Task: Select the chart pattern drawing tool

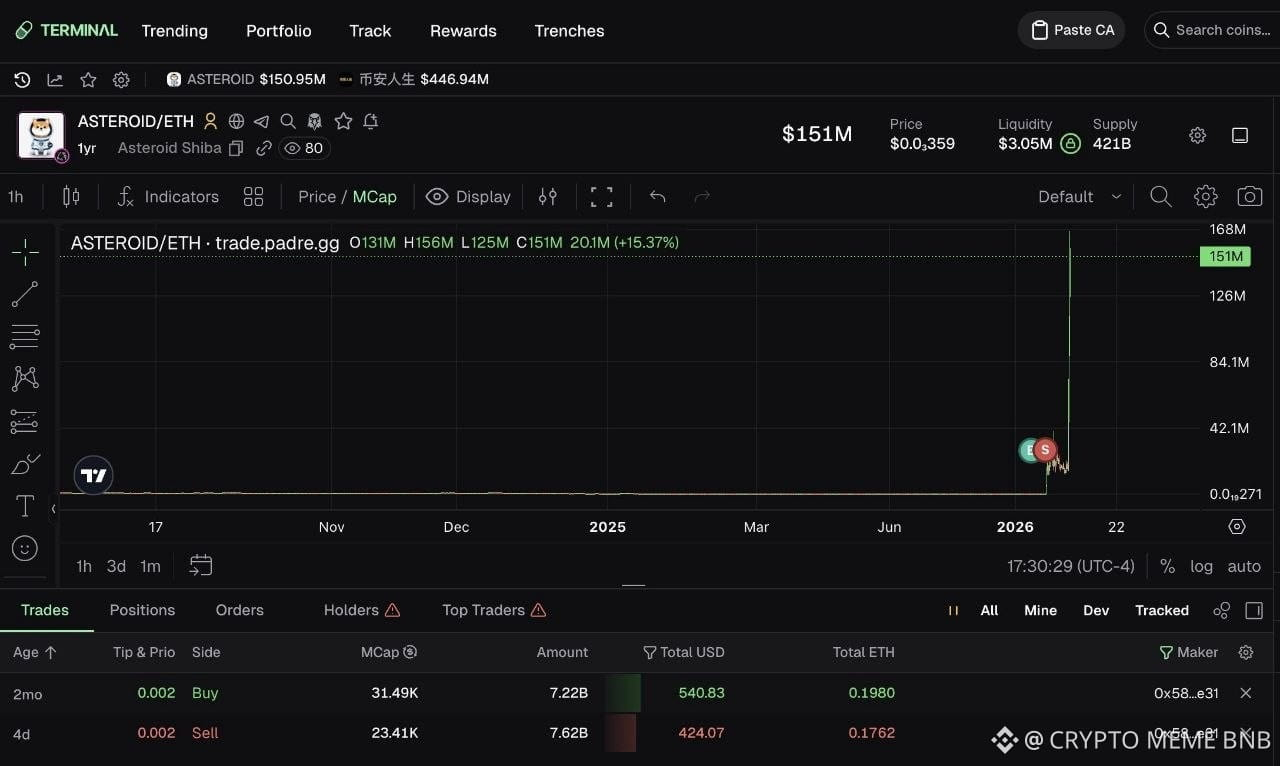Action: (x=25, y=378)
